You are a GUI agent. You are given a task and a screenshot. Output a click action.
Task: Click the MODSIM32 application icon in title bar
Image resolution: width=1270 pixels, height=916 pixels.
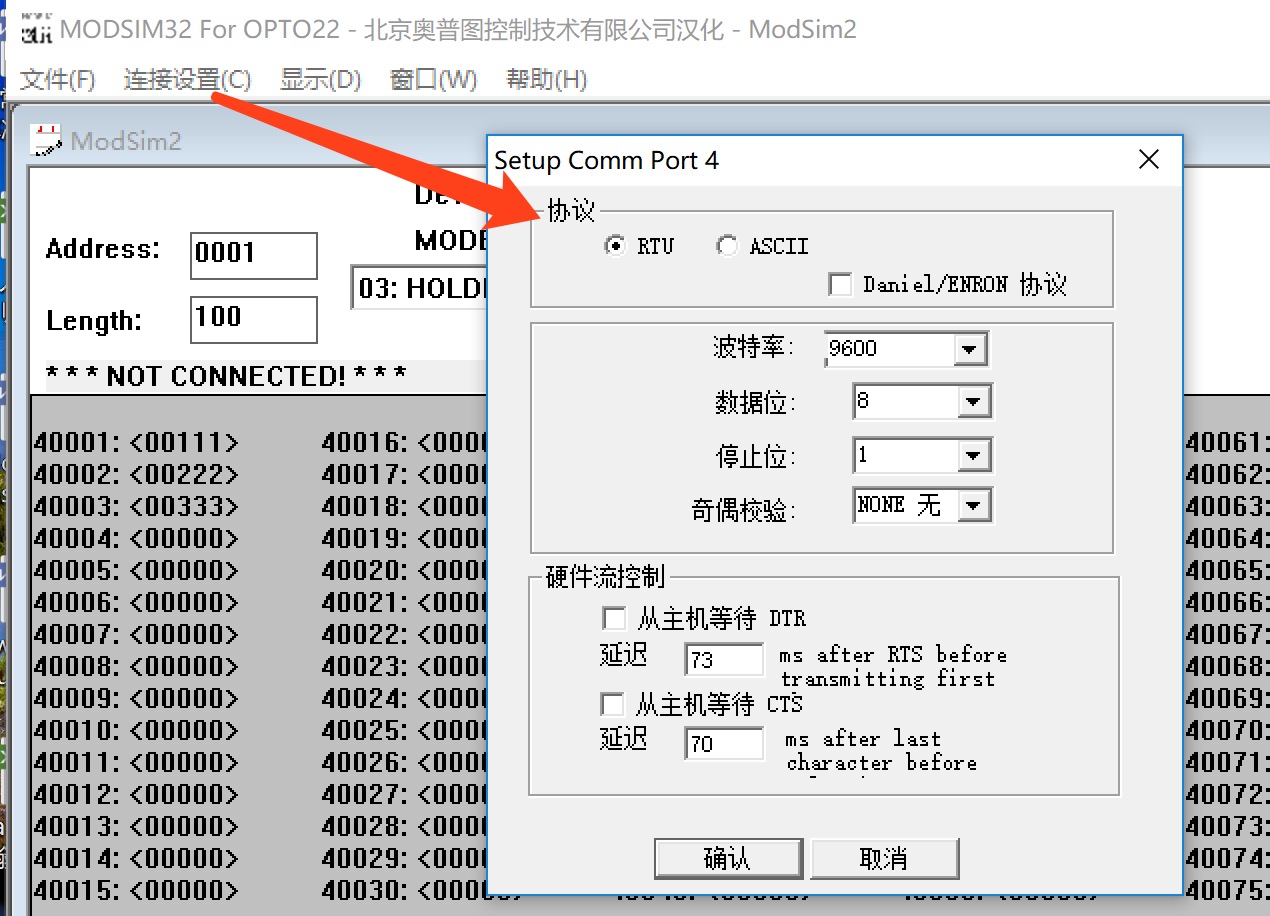point(37,30)
